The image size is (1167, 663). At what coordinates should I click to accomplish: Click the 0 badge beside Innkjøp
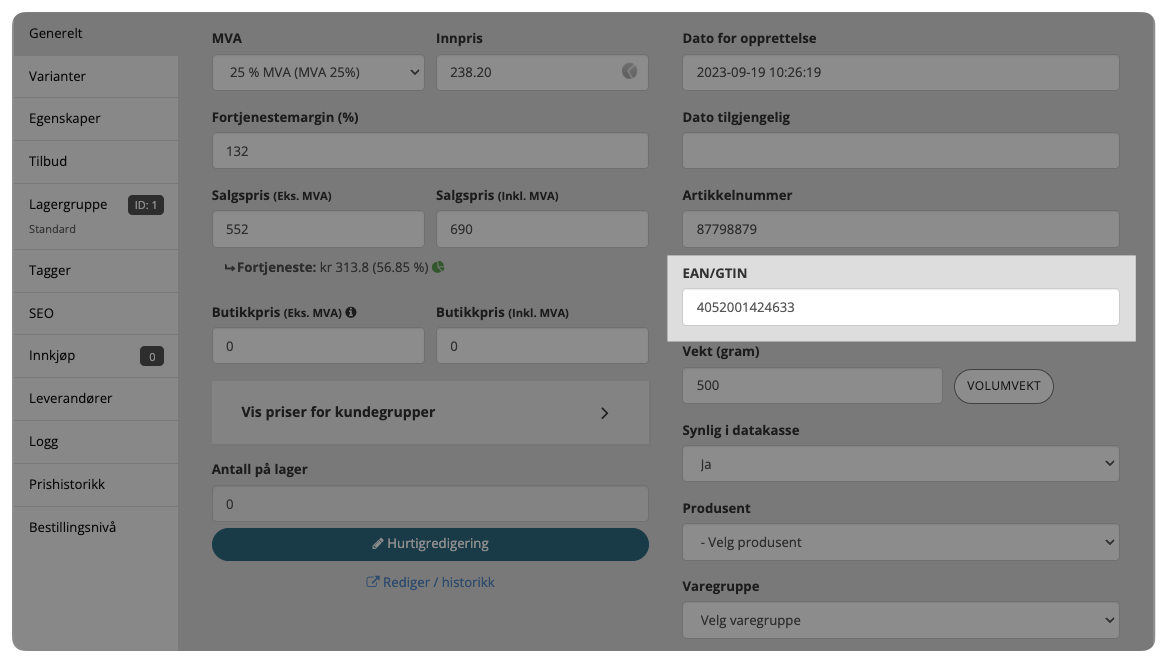click(x=152, y=356)
